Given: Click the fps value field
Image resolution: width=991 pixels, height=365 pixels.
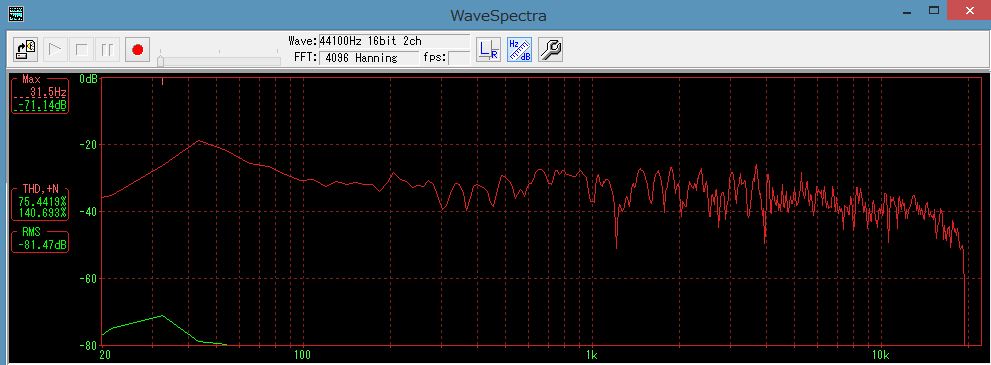Looking at the screenshot, I should pyautogui.click(x=459, y=58).
